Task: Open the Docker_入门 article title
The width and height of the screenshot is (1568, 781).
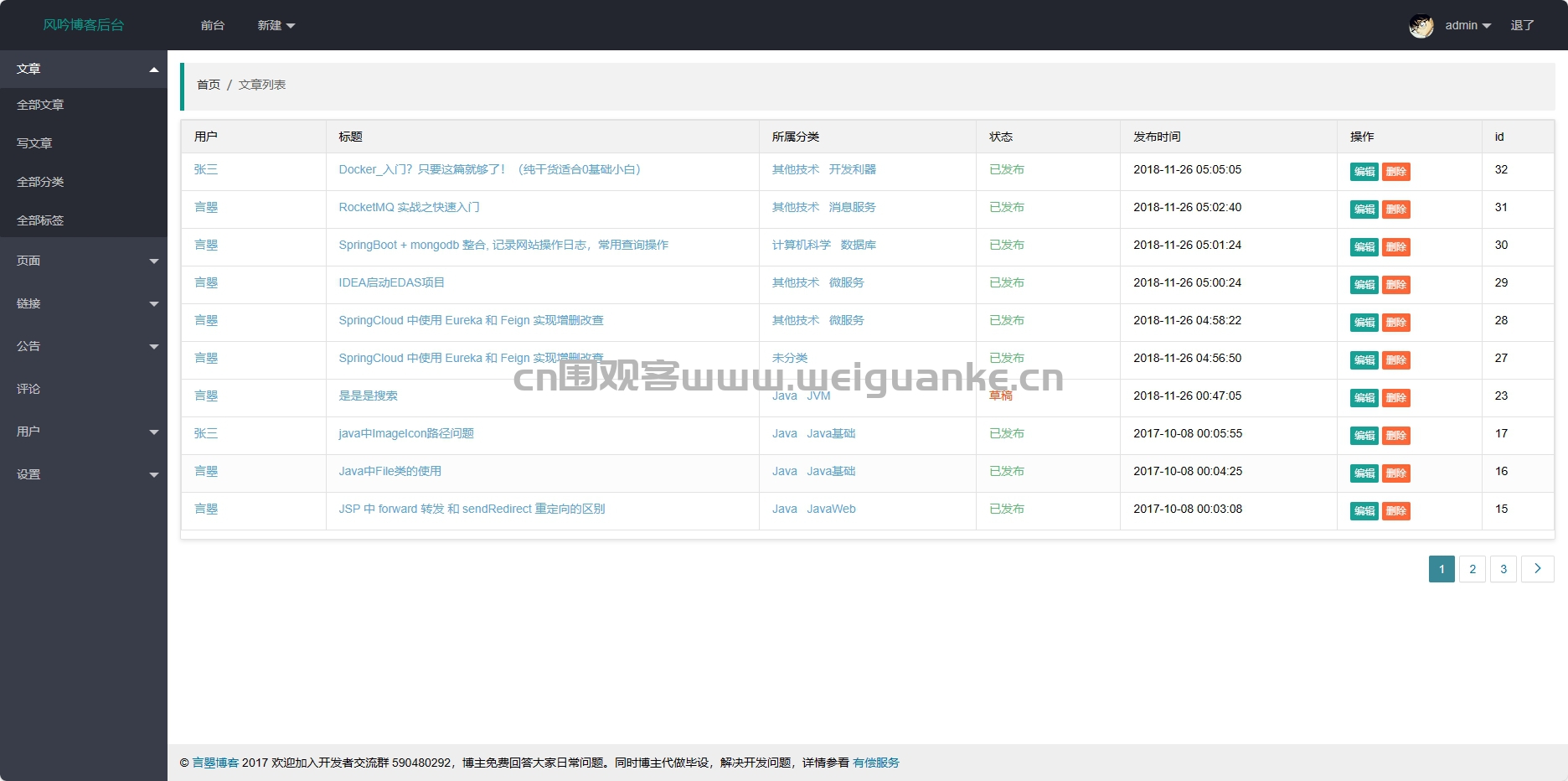Action: (489, 169)
